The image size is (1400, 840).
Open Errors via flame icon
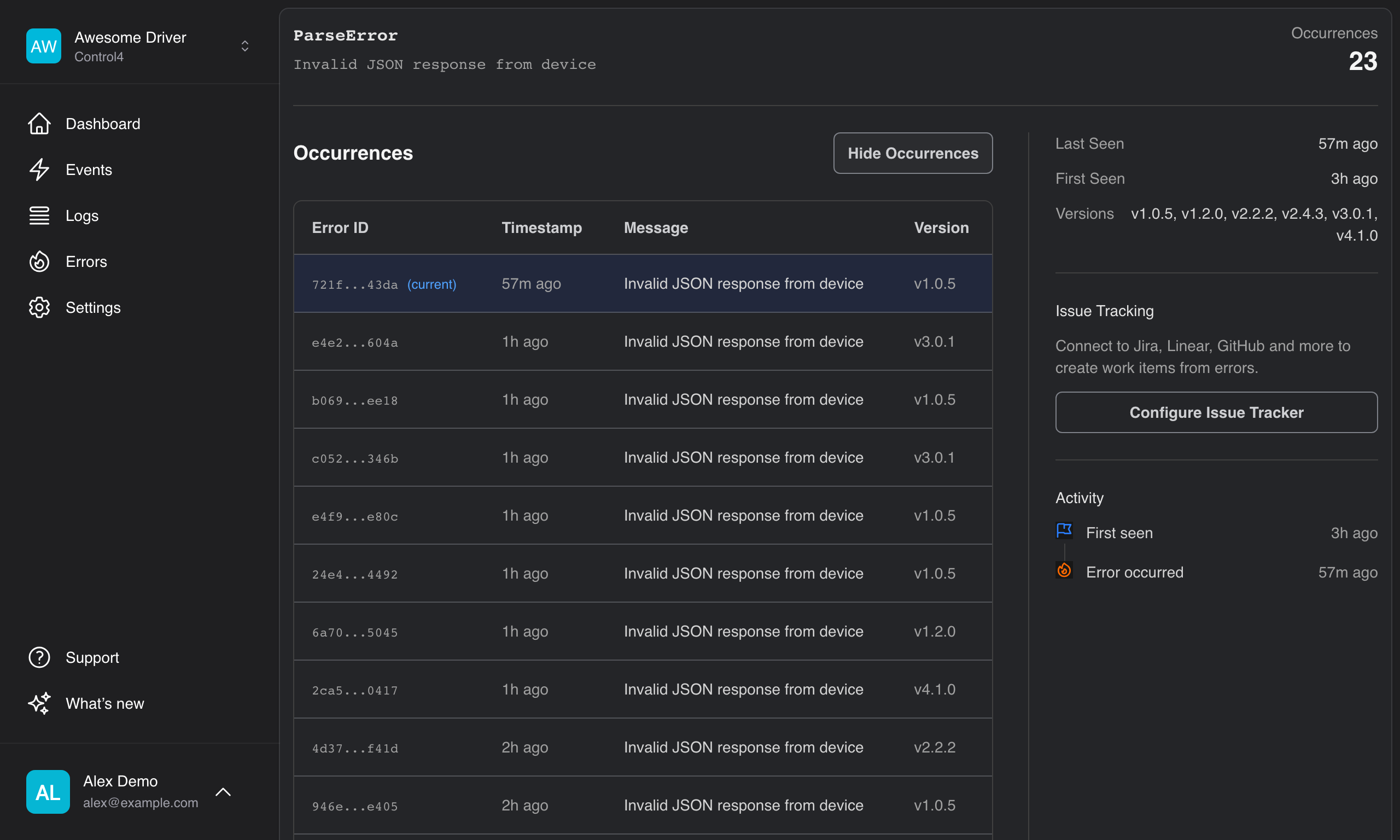point(39,261)
